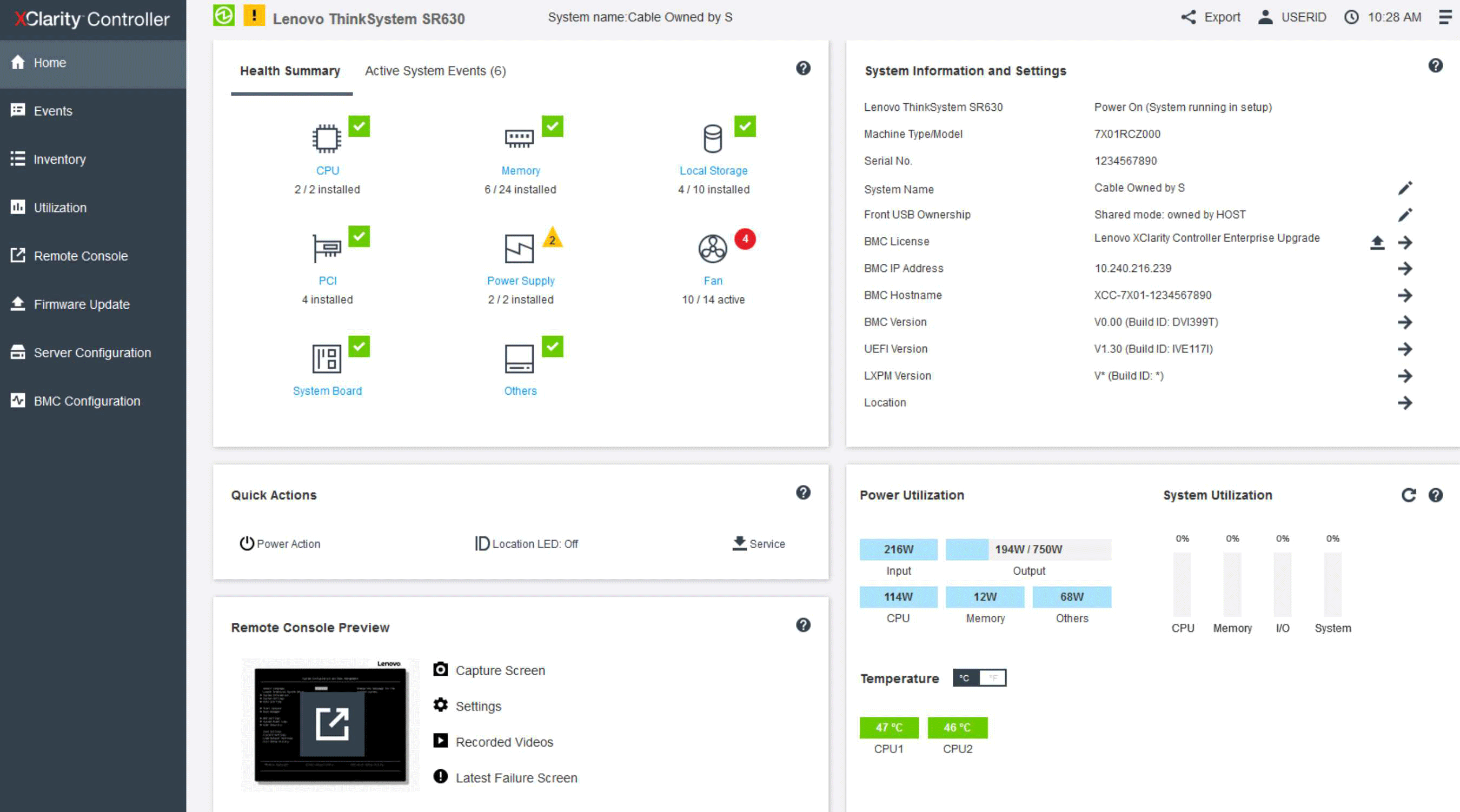Screen dimensions: 1460x812
Task: Open Remote Console from sidebar
Action: 80,255
